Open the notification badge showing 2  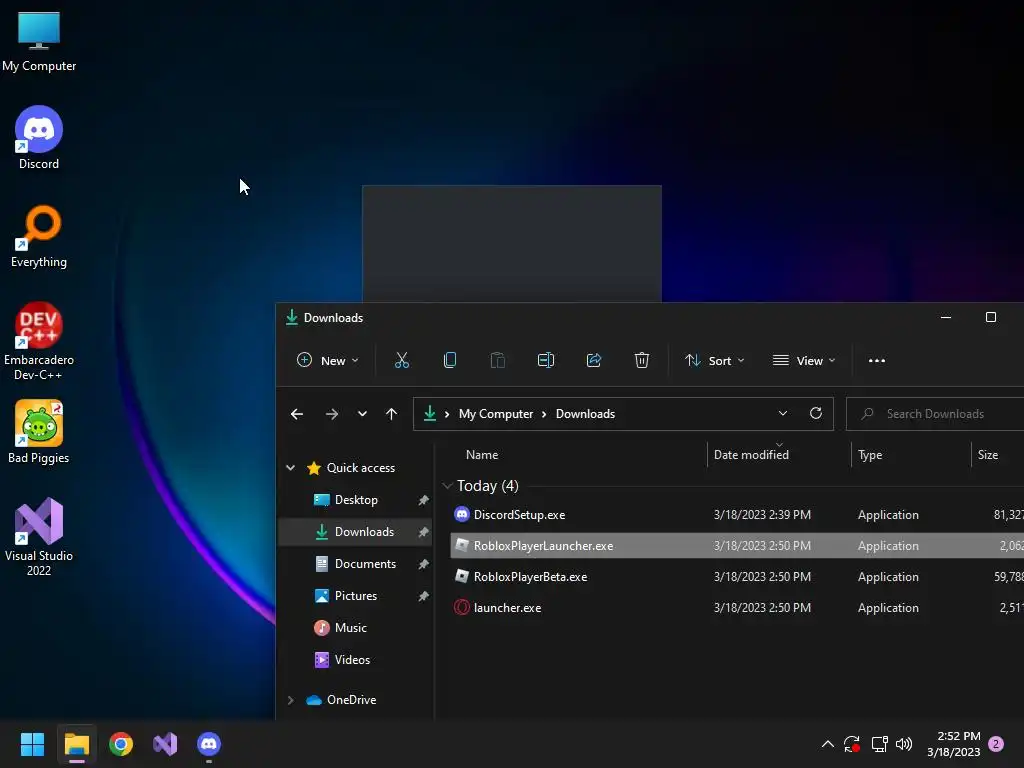pos(996,744)
